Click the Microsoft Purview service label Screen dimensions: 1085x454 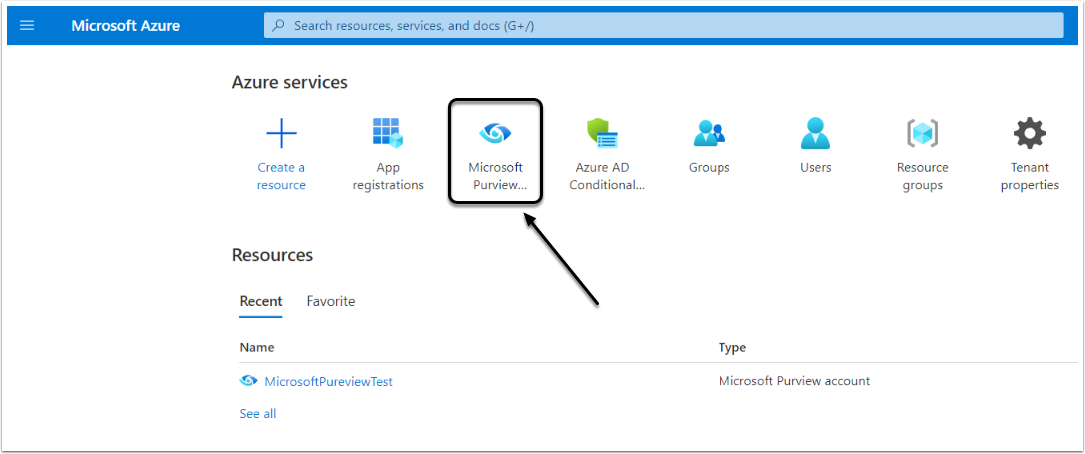coord(495,176)
